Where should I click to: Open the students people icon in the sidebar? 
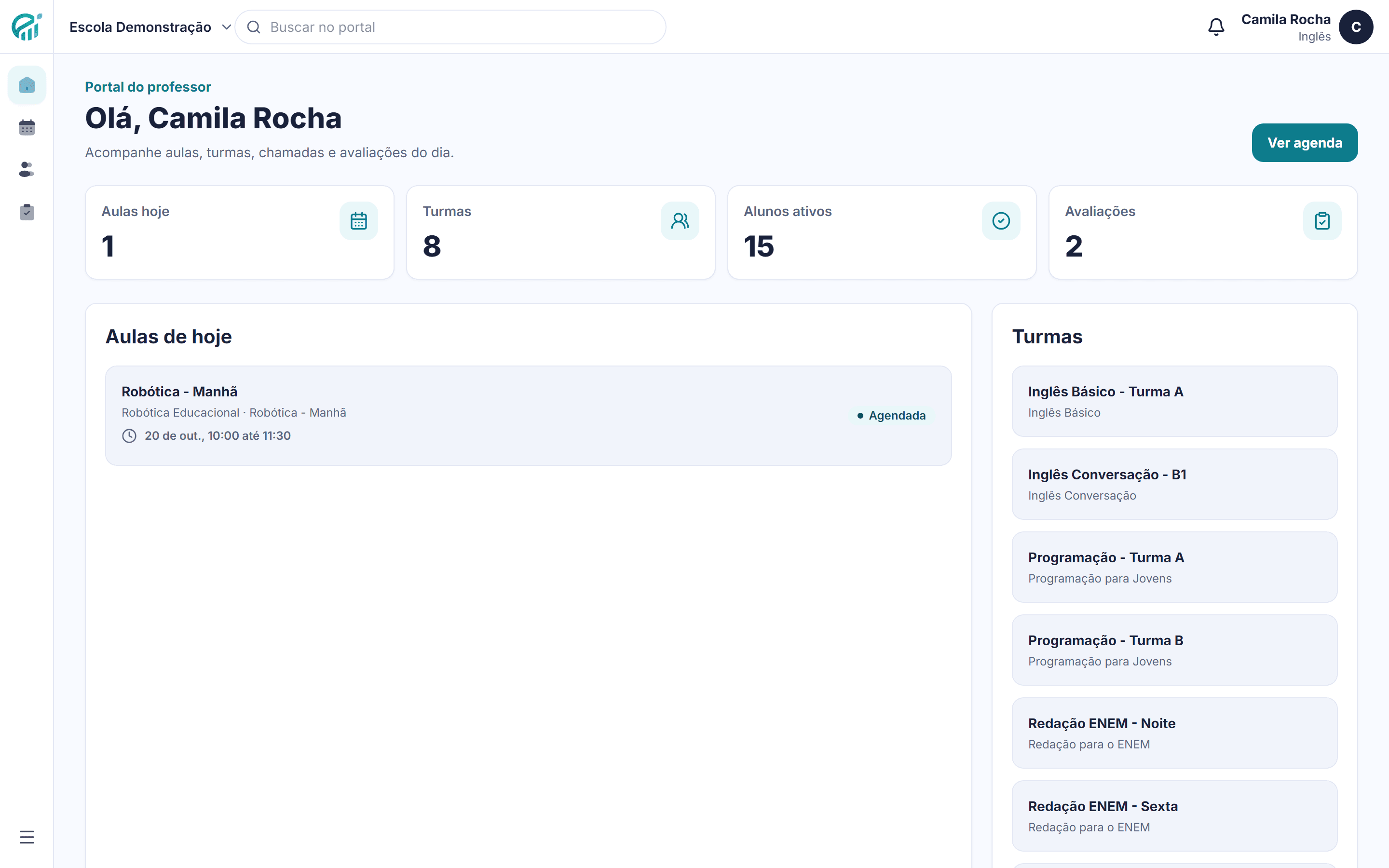tap(27, 169)
